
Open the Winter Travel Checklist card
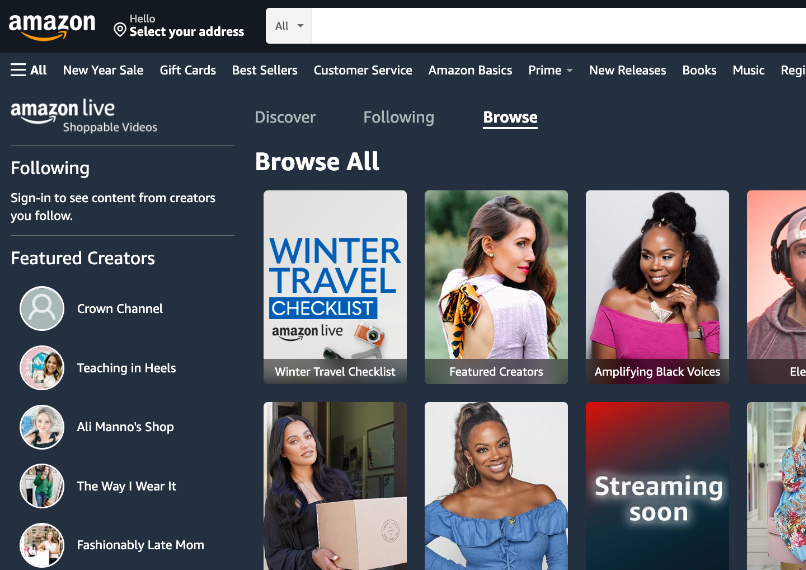coord(335,287)
